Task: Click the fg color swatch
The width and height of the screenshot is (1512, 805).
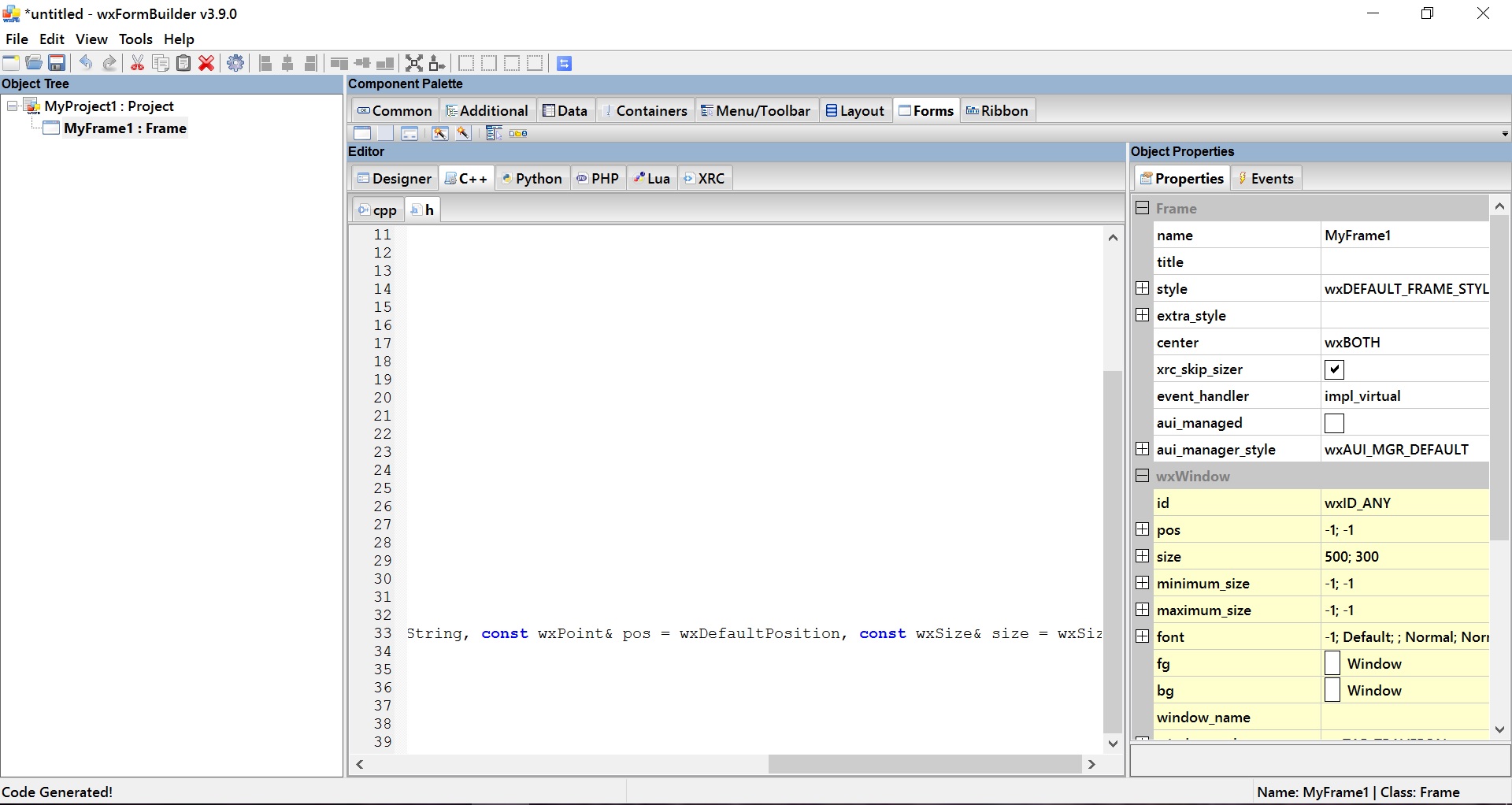Action: click(x=1332, y=663)
